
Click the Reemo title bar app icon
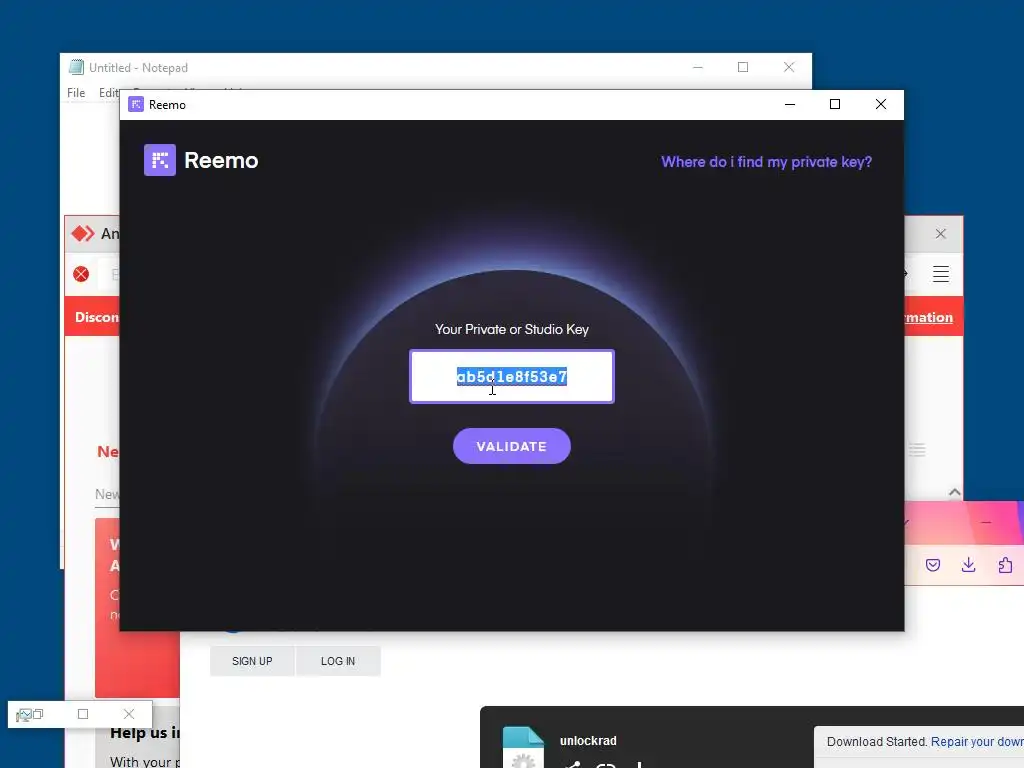point(136,104)
